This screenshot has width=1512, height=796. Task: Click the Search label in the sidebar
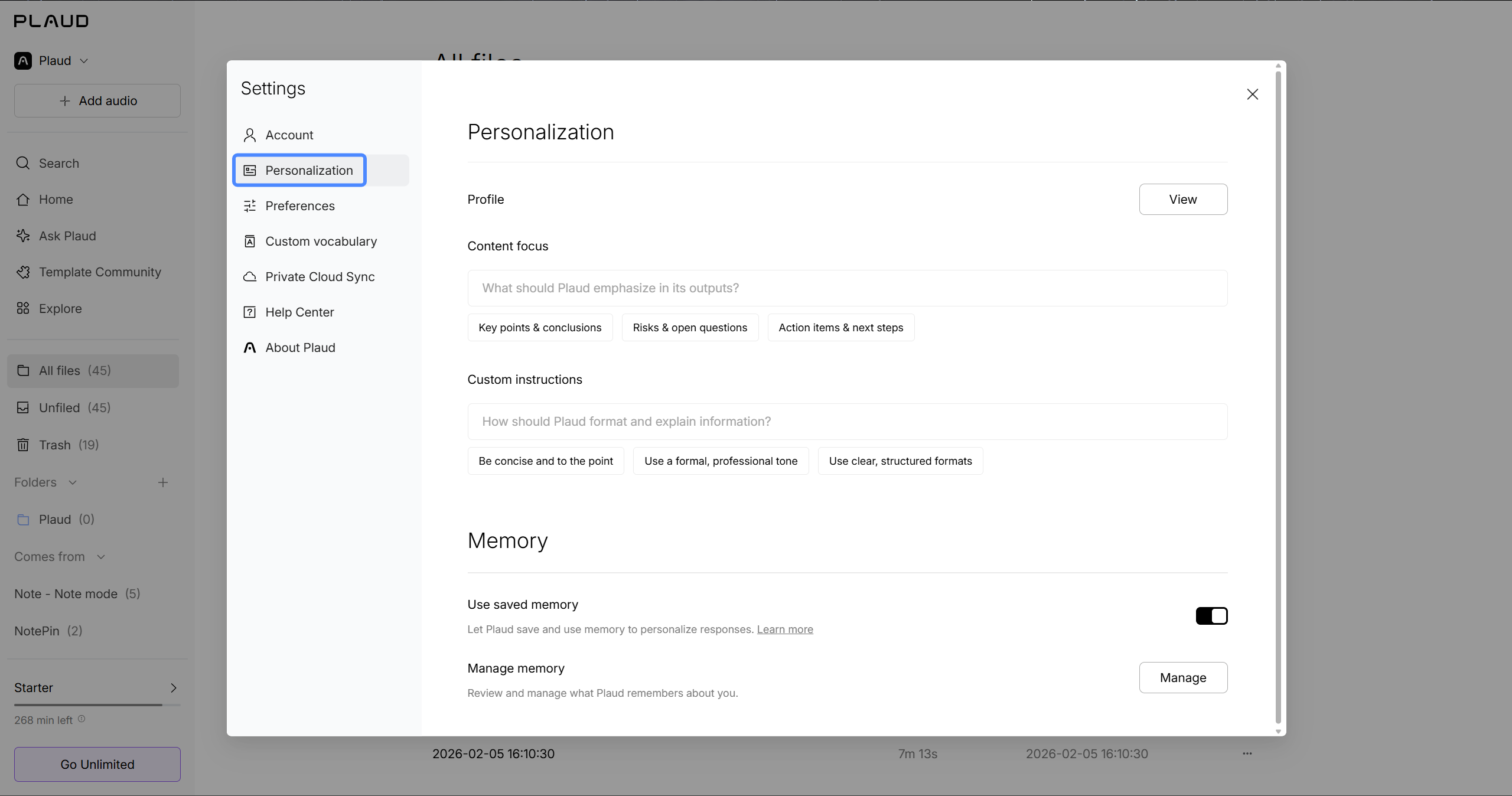tap(59, 164)
